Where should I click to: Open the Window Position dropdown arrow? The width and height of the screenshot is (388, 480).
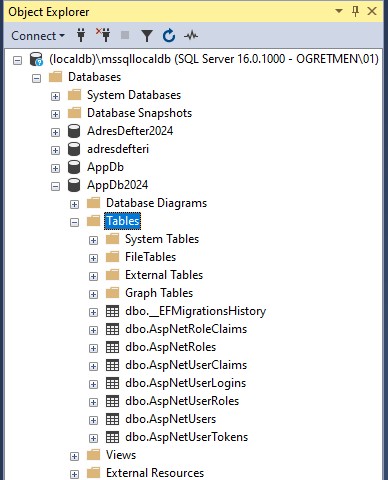coord(339,11)
